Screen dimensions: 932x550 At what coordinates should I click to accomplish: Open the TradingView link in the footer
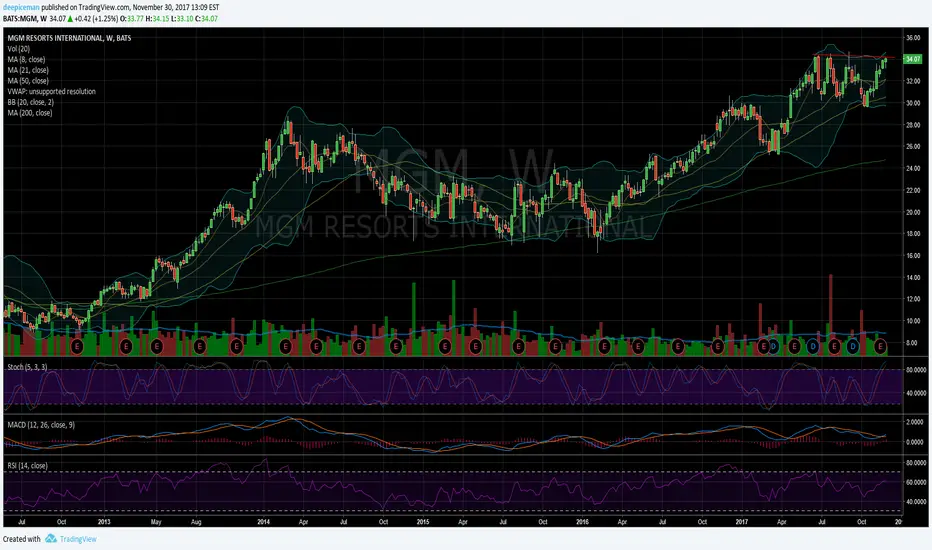click(78, 539)
